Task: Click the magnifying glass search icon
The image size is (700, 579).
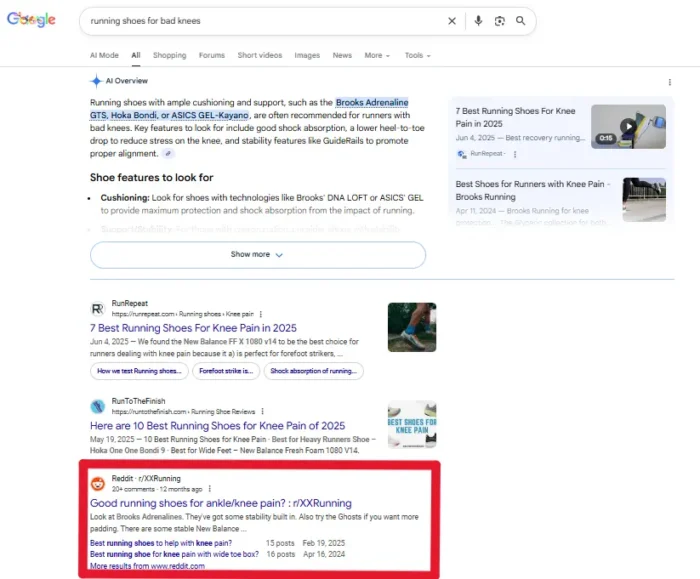Action: tap(521, 21)
